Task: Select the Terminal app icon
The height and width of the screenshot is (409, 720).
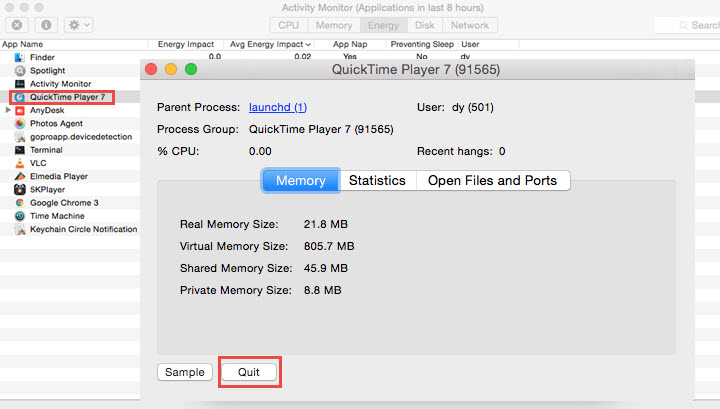Action: 20,150
